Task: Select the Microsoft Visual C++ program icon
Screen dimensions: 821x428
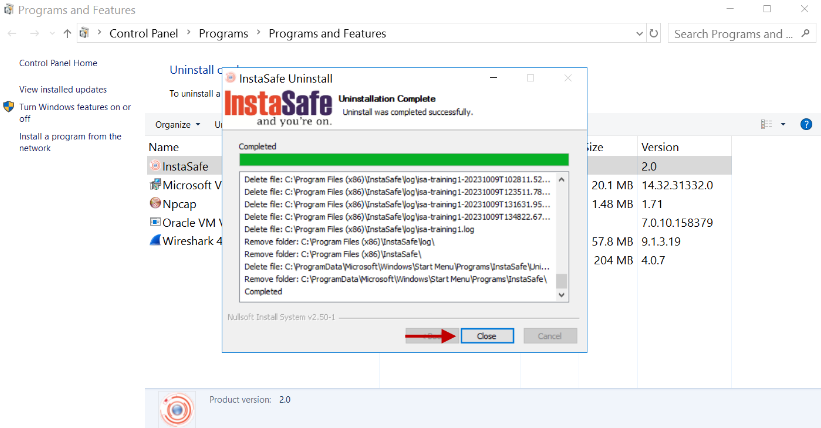Action: point(155,185)
